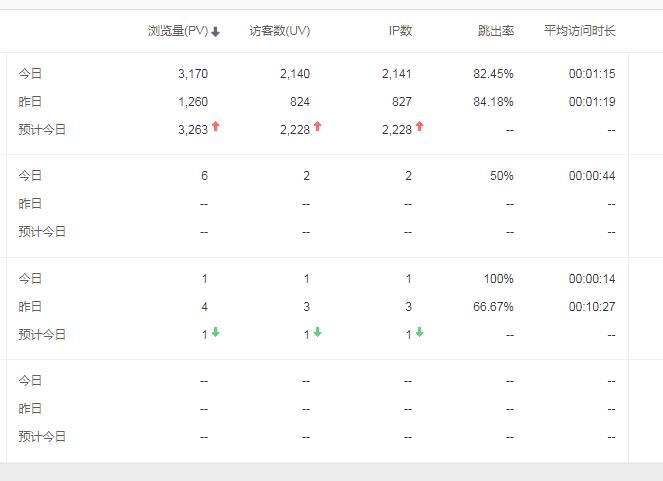The image size is (663, 481).
Task: Click the 50% bounce rate value
Action: point(501,176)
